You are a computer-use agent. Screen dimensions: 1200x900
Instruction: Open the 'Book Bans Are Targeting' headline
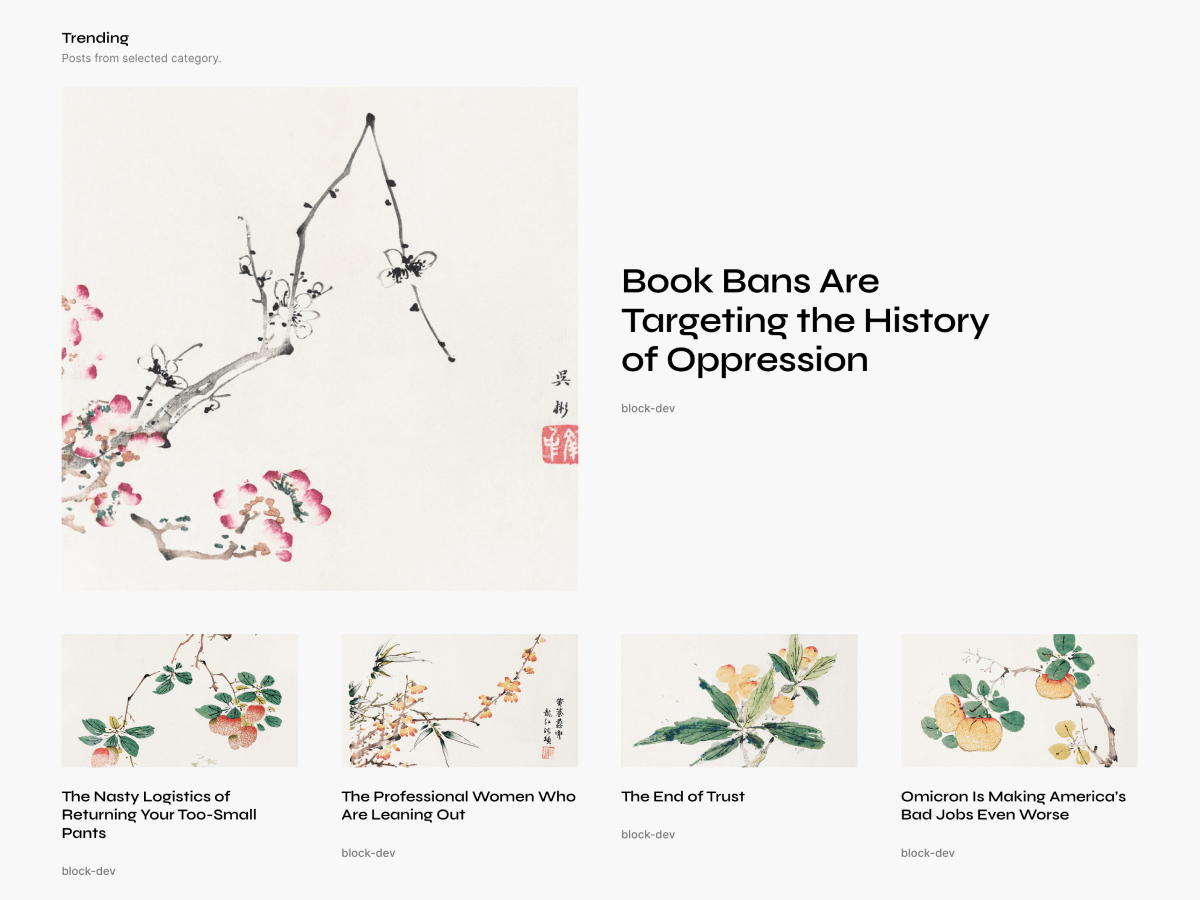coord(804,320)
